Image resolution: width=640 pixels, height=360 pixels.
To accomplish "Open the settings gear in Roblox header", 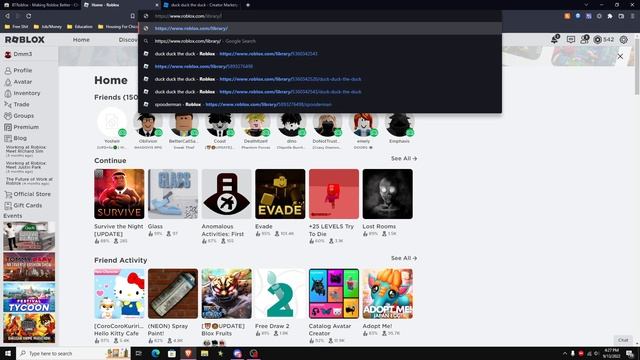I will [624, 40].
